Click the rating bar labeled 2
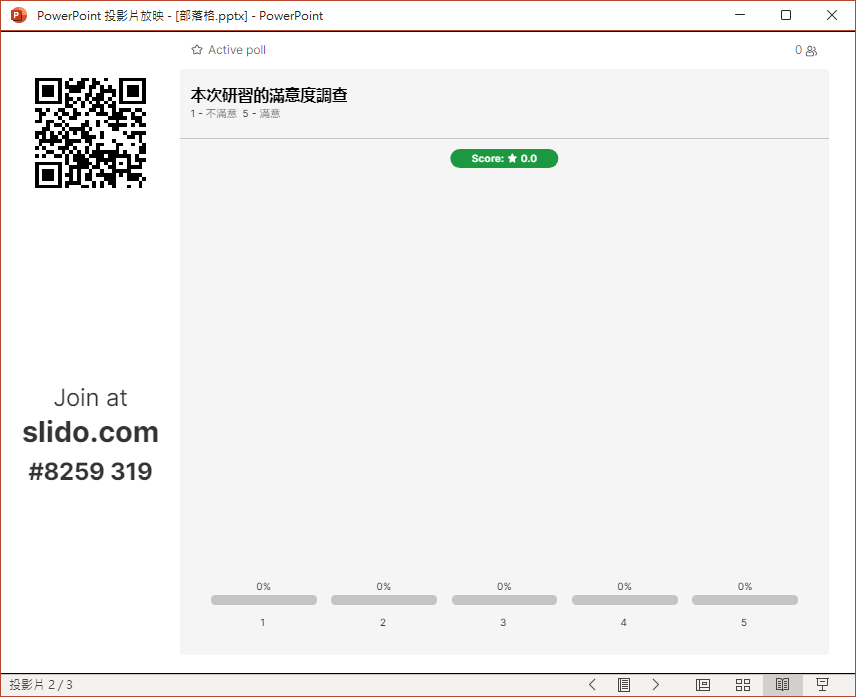The image size is (856, 697). [x=384, y=600]
